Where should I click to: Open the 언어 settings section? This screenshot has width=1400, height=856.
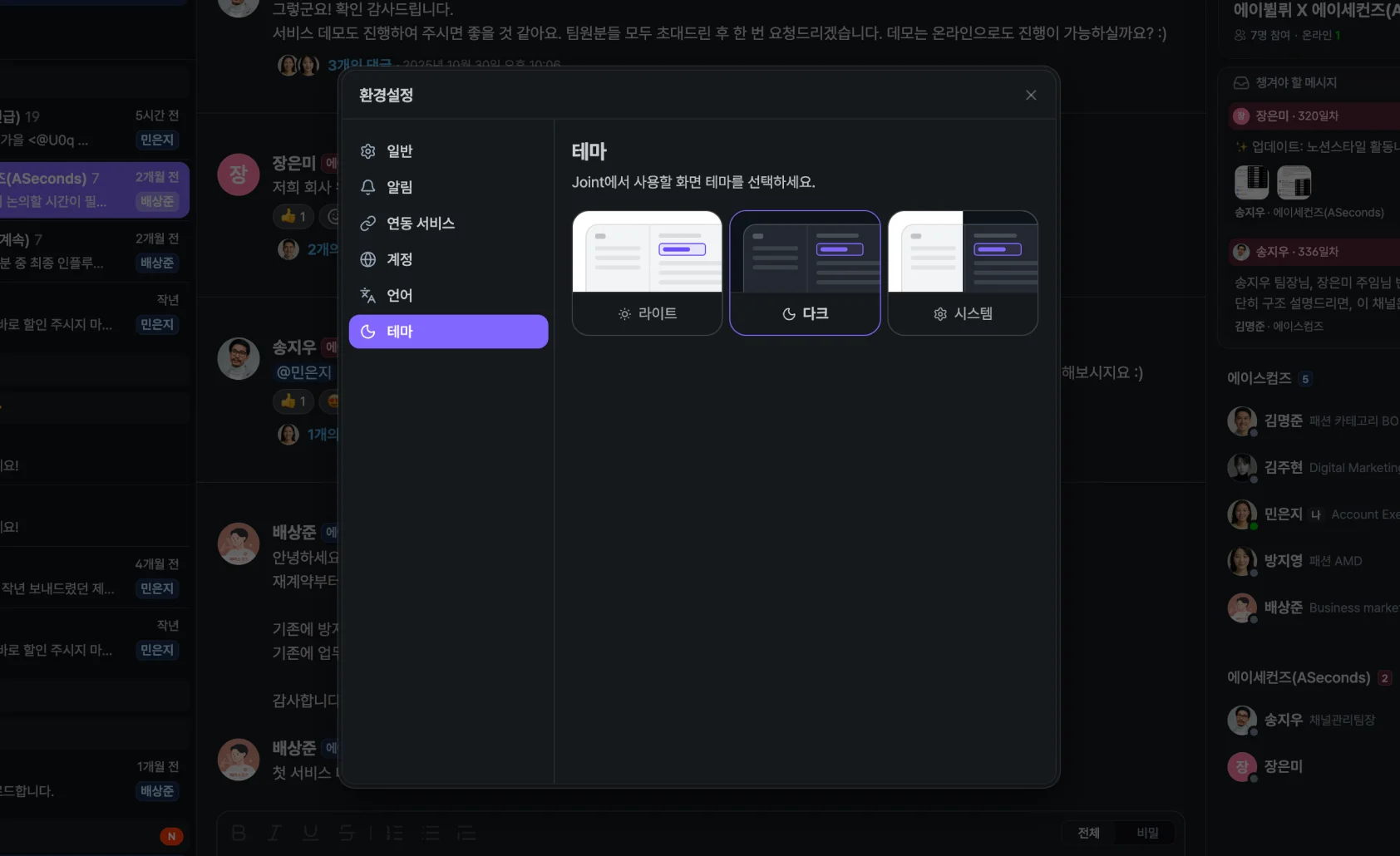448,295
